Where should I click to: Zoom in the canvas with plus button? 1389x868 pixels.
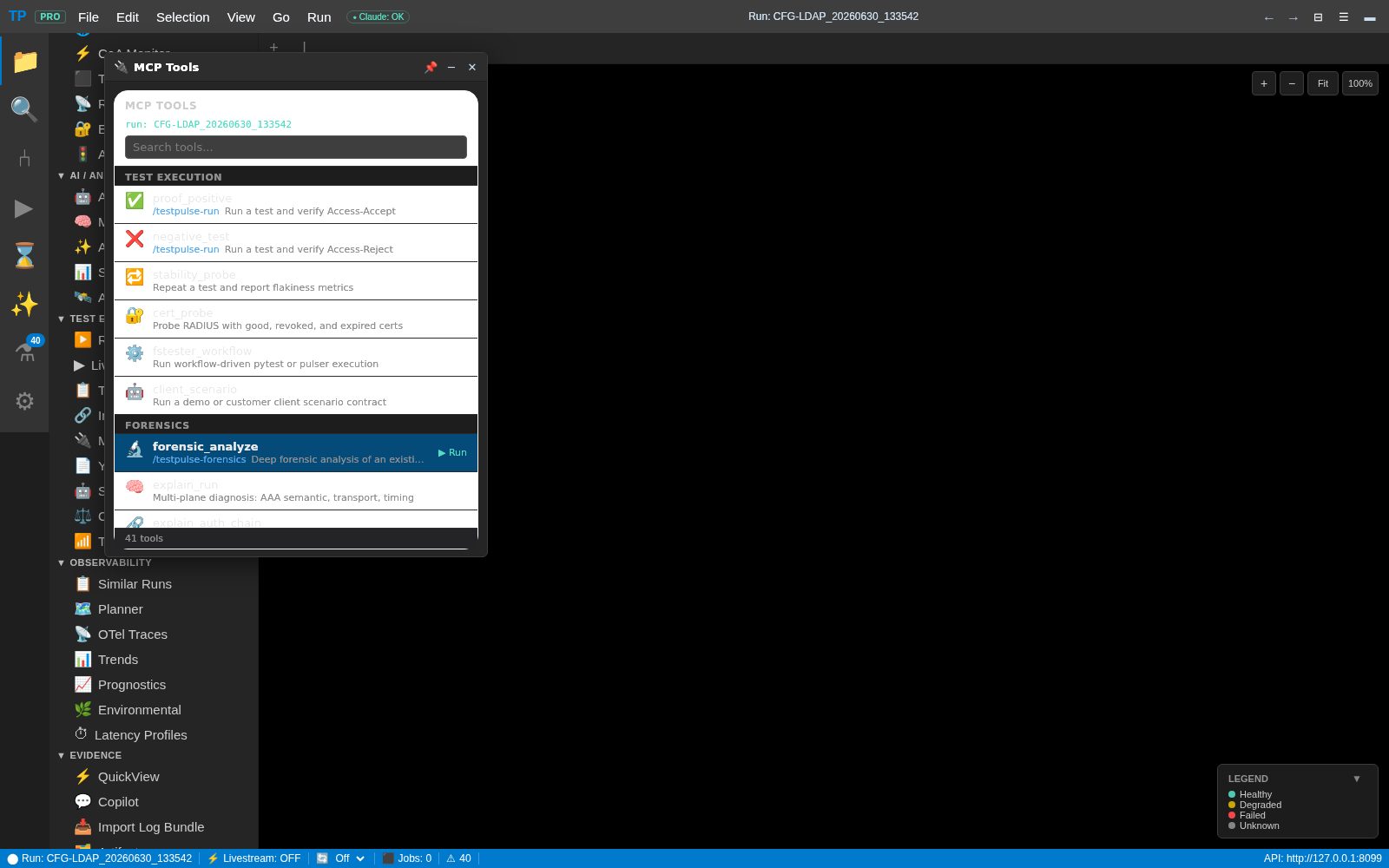[1264, 83]
